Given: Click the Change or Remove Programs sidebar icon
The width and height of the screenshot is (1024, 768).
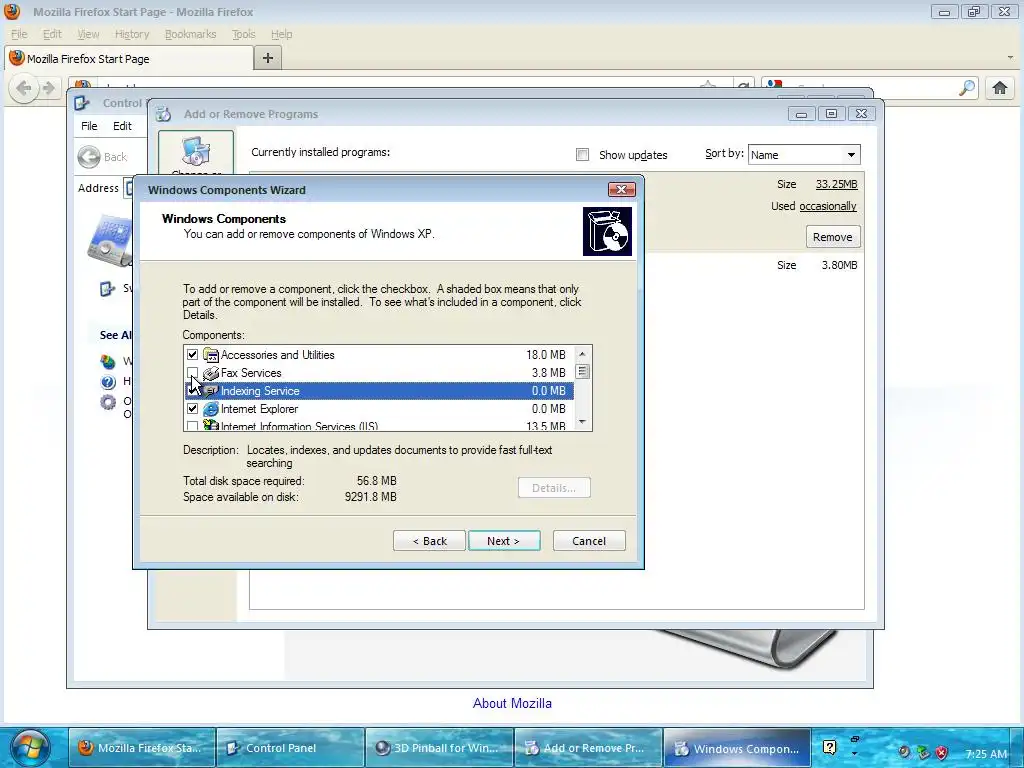Looking at the screenshot, I should click(196, 152).
